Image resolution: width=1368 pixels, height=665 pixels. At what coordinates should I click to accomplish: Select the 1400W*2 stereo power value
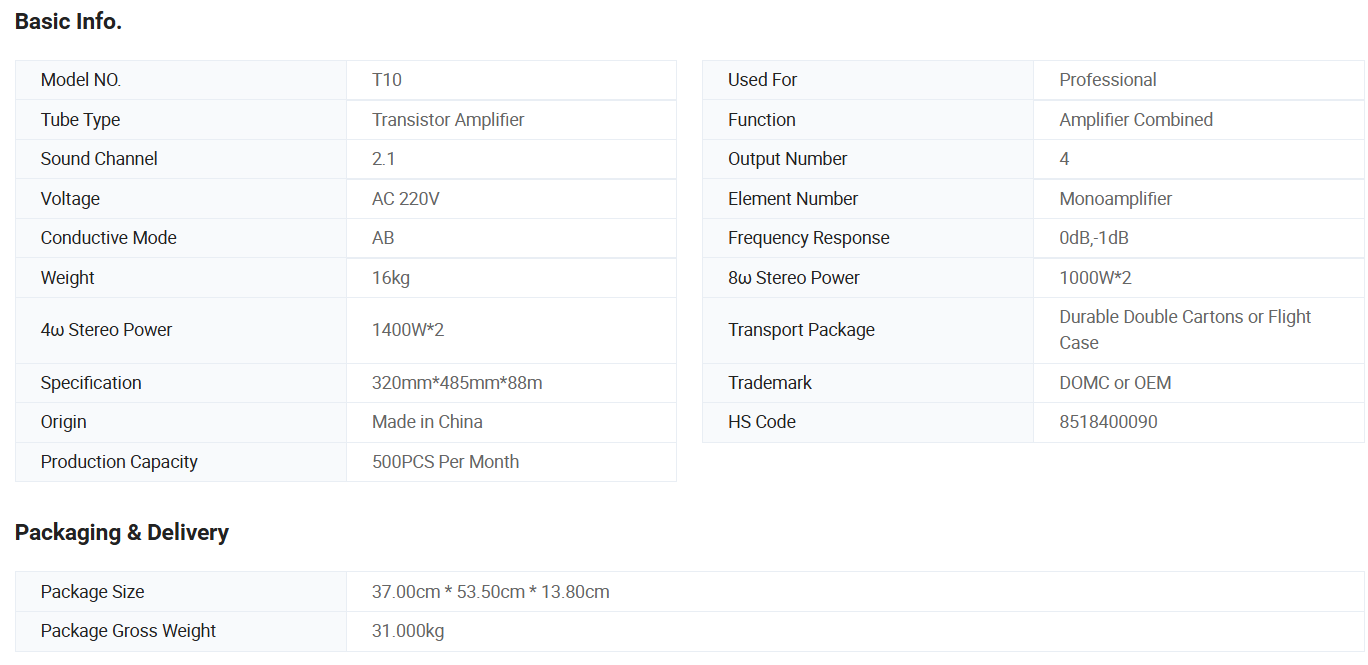click(x=408, y=330)
